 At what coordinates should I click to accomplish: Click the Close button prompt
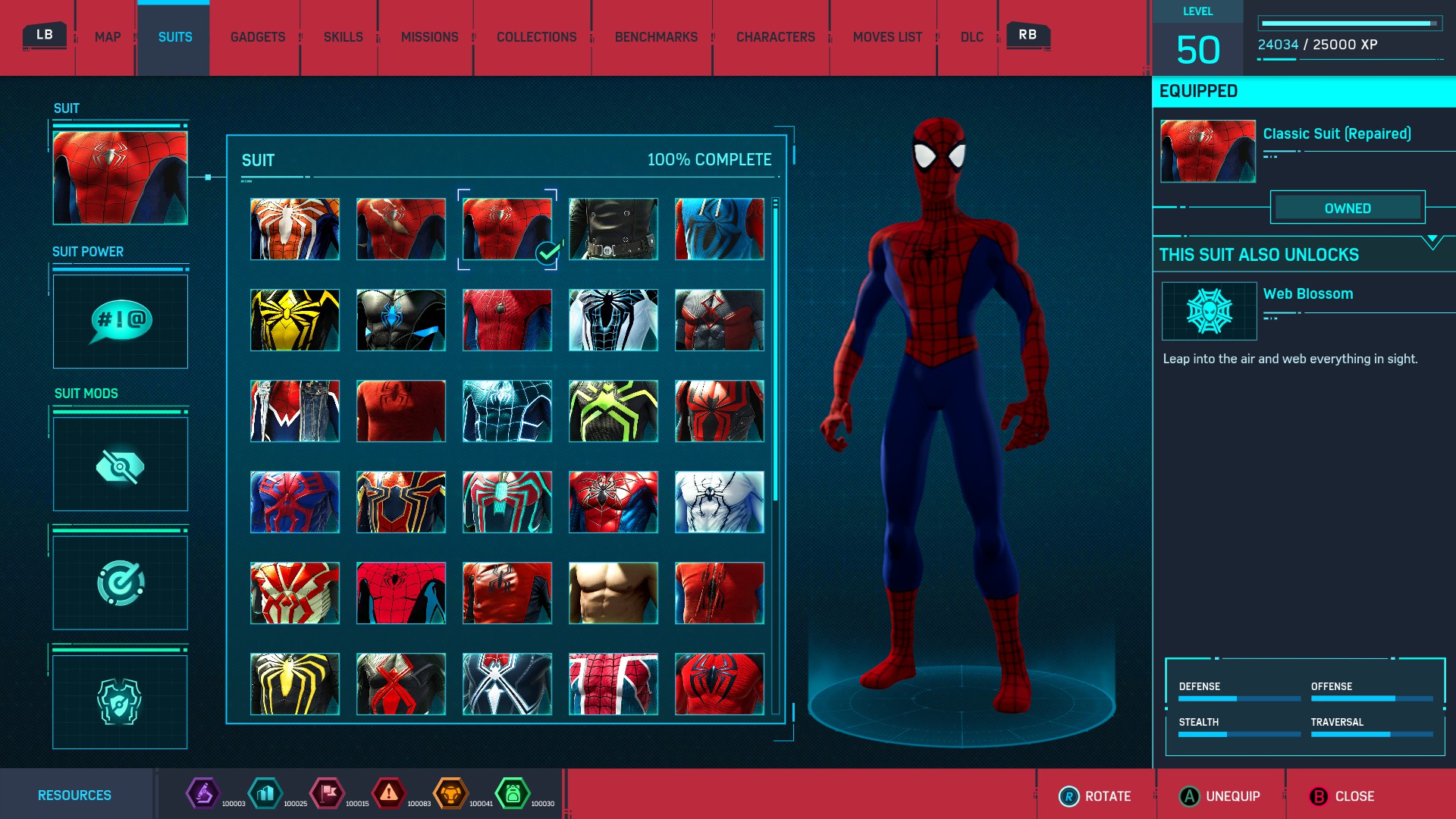click(1342, 796)
